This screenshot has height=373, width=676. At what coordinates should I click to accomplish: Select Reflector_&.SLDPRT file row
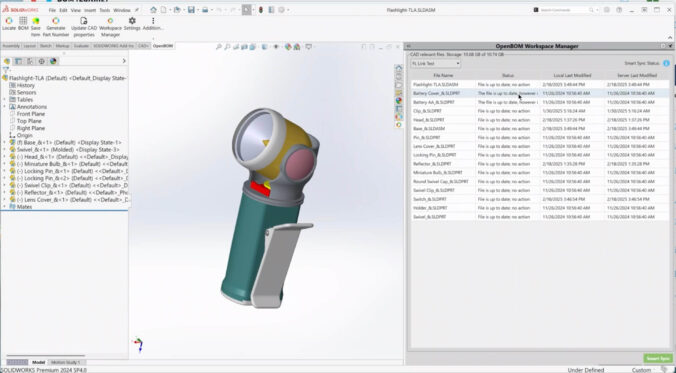[540, 164]
